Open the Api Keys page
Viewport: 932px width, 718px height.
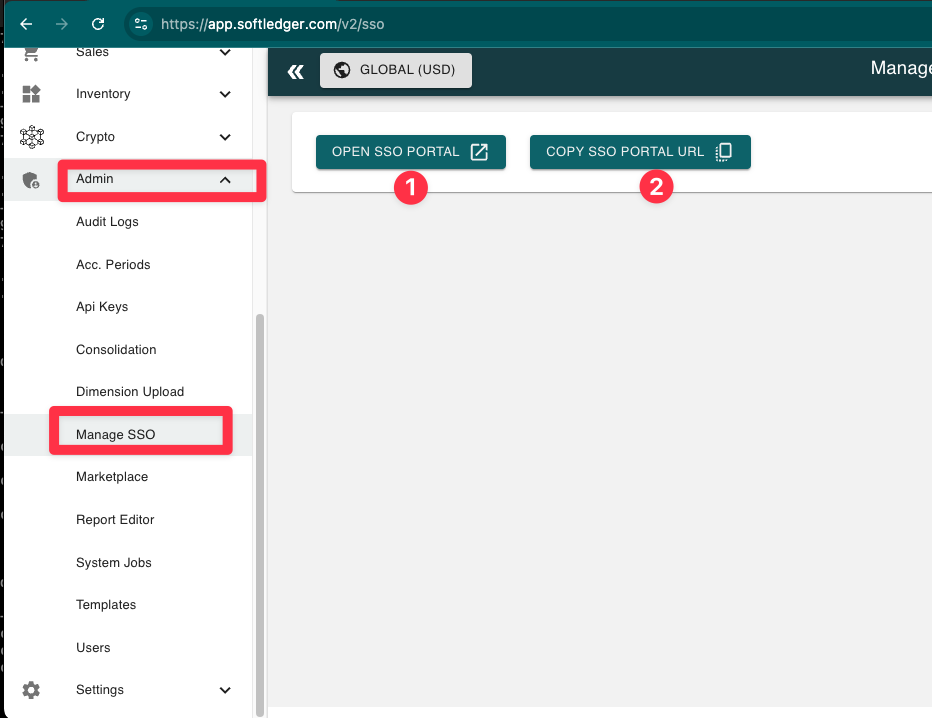point(102,307)
